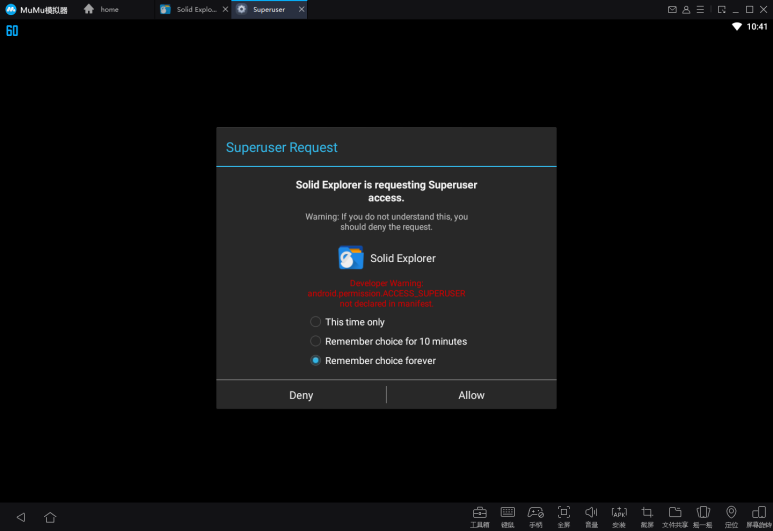Click the Superuser Request title
Viewport: 773px width, 531px height.
click(x=281, y=147)
